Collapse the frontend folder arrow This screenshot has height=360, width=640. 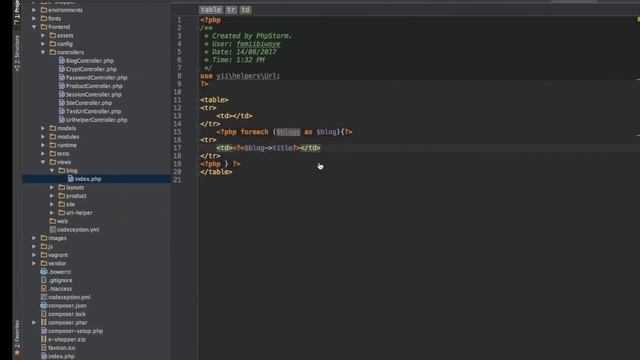click(x=34, y=27)
